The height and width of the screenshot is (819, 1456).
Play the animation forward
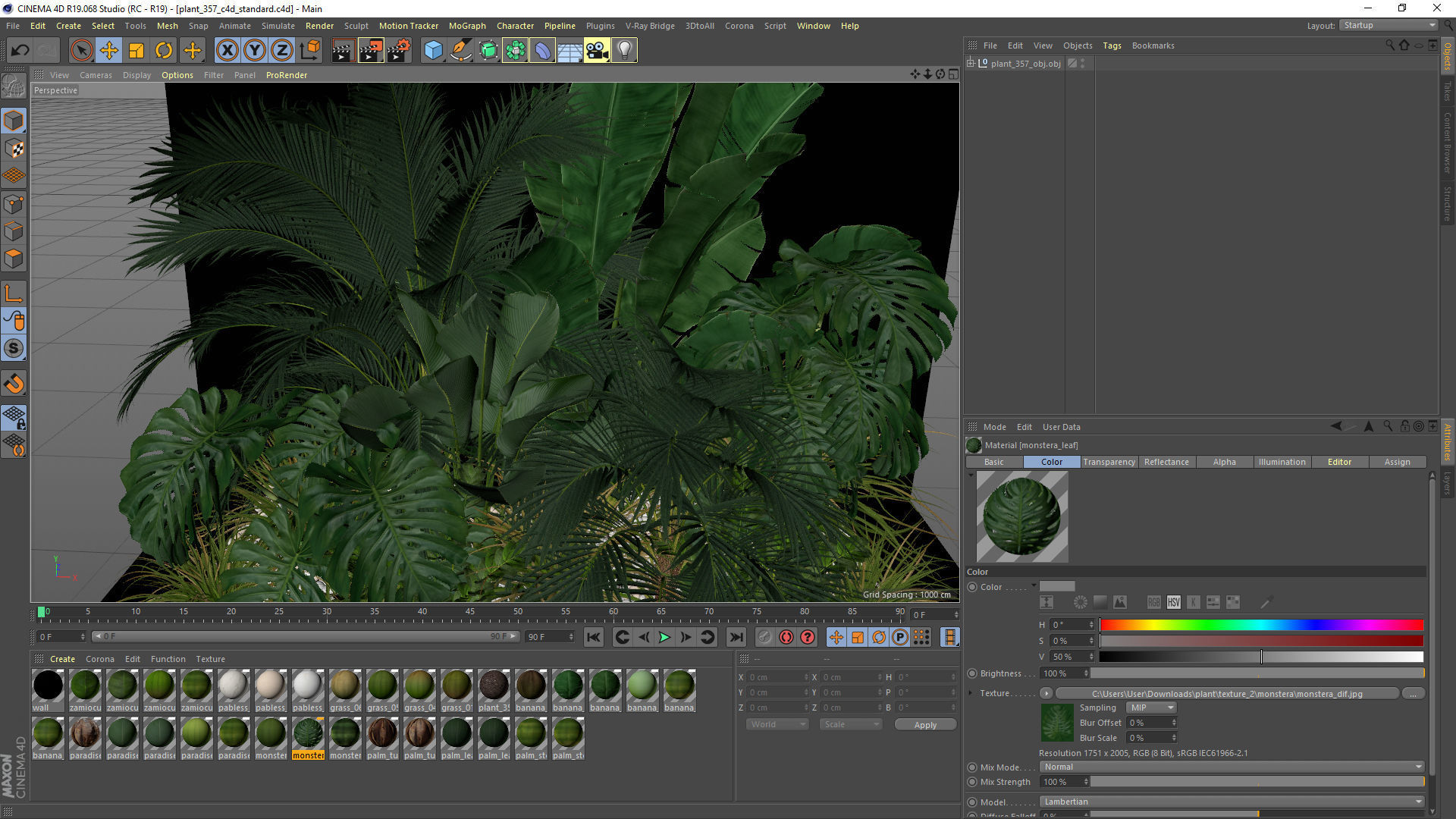(x=664, y=637)
